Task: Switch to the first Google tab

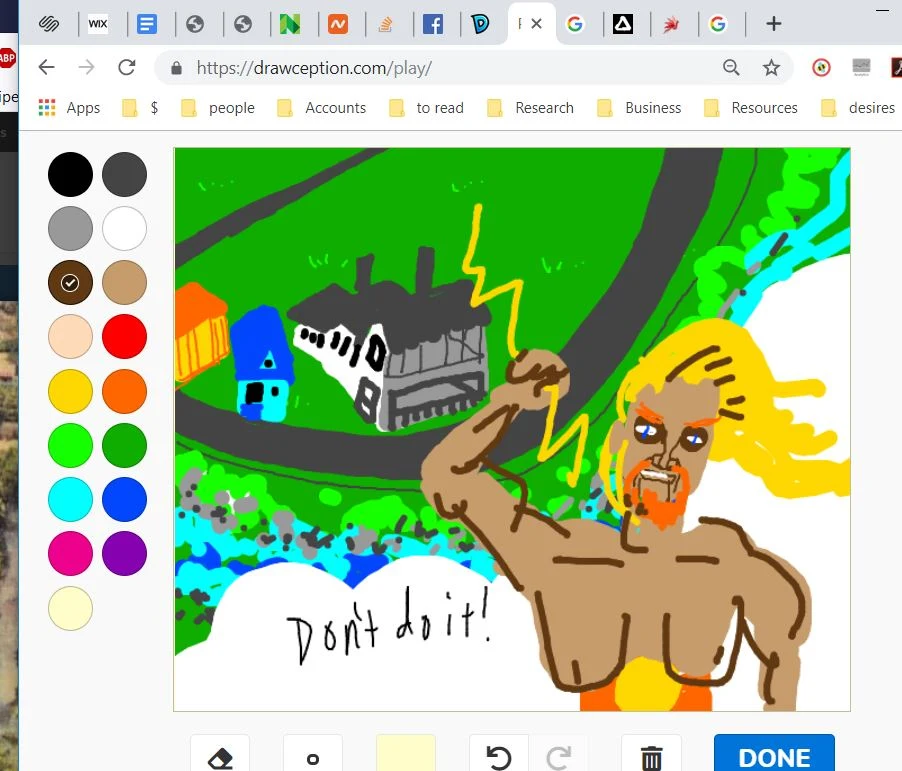Action: click(x=575, y=24)
